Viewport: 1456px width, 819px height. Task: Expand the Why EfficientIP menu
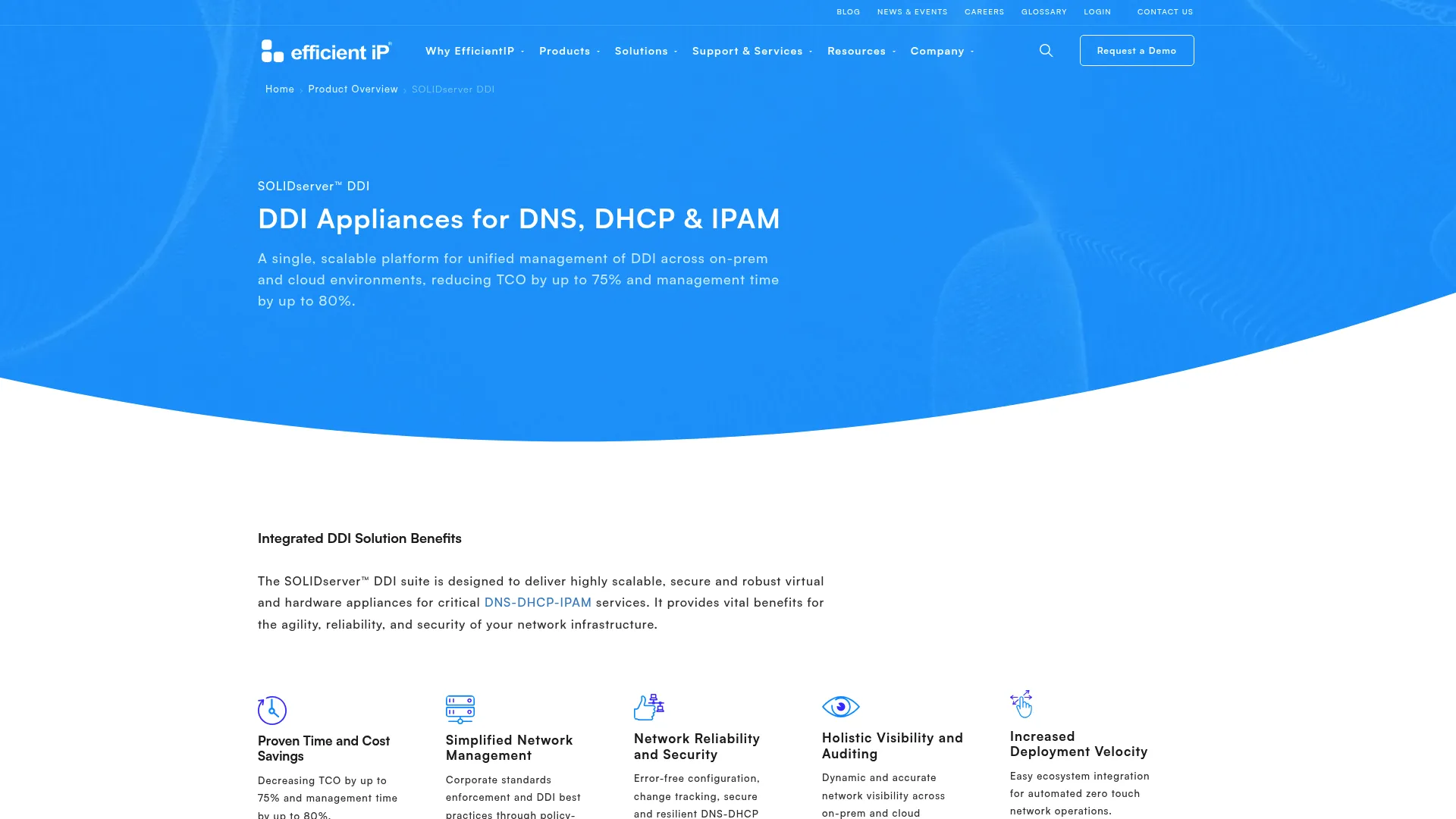point(475,51)
